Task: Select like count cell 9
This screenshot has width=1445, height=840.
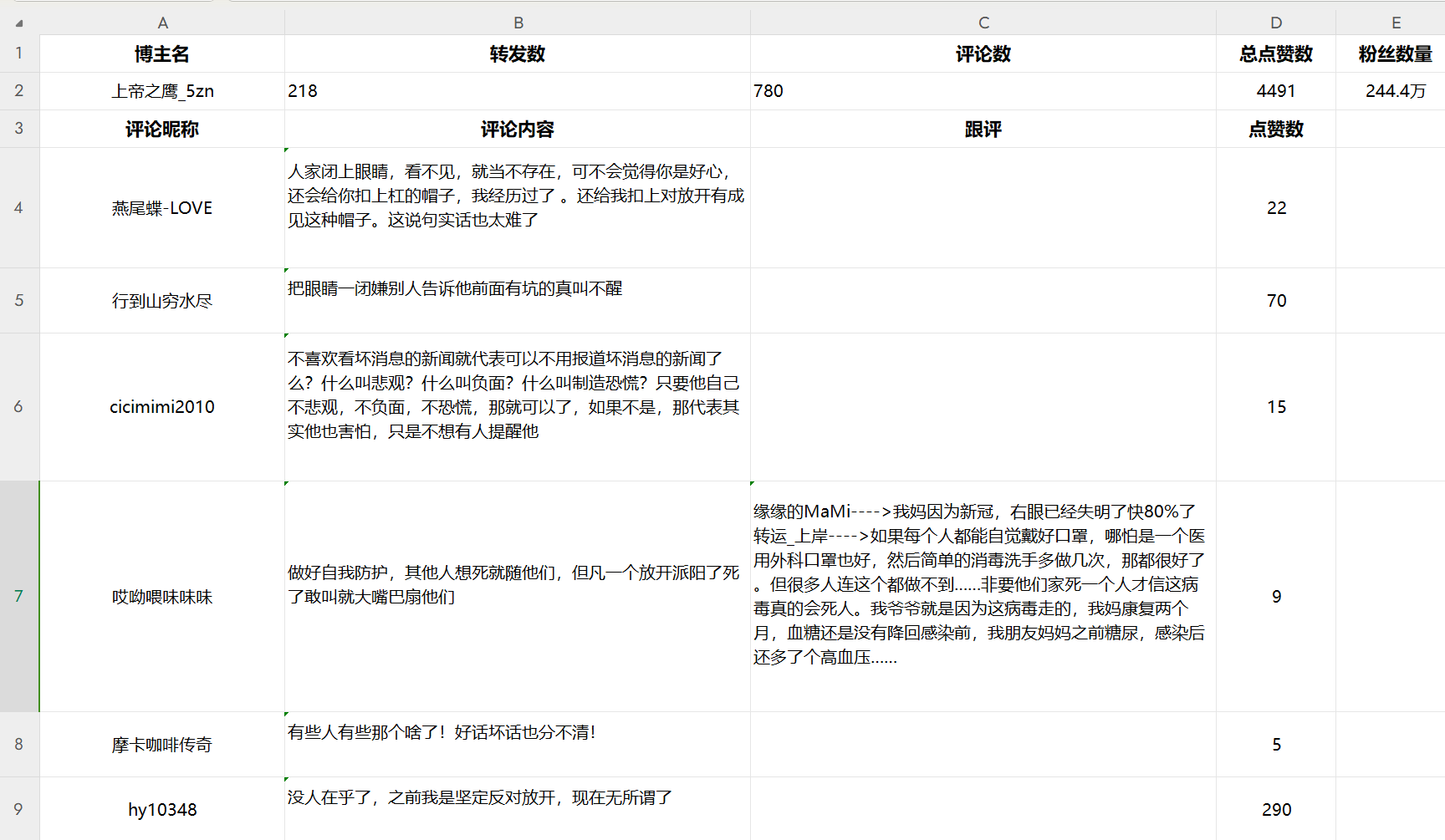Action: (1276, 596)
